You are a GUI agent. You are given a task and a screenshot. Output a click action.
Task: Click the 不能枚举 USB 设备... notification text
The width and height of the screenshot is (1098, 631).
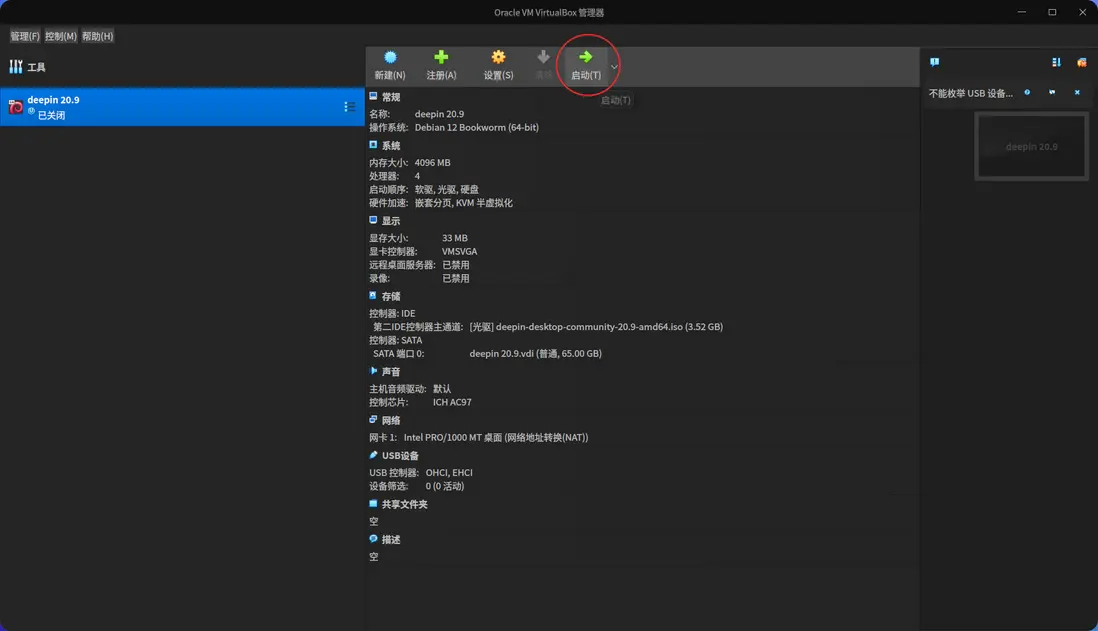(x=970, y=93)
